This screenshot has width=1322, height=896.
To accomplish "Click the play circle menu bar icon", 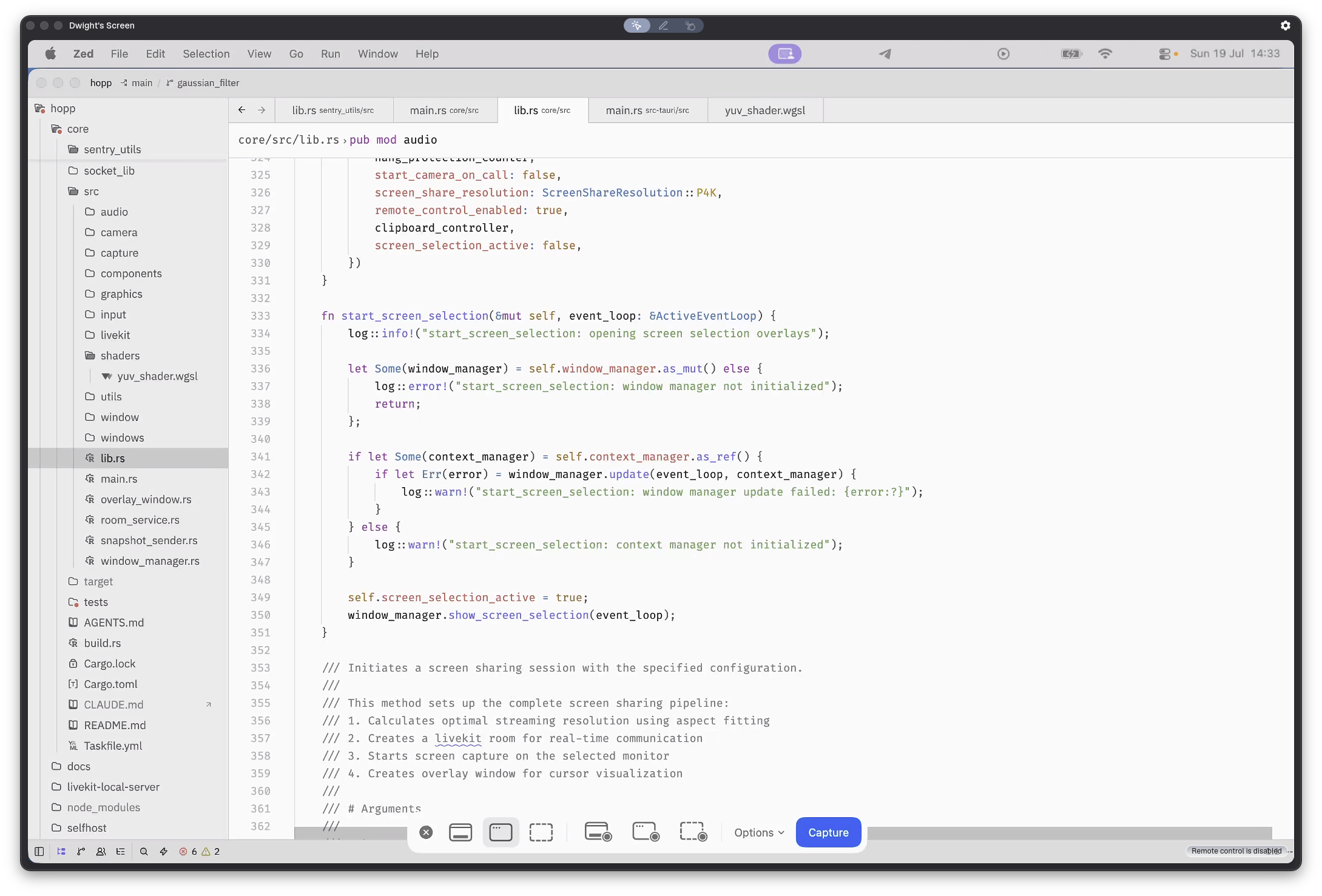I will [x=1003, y=53].
